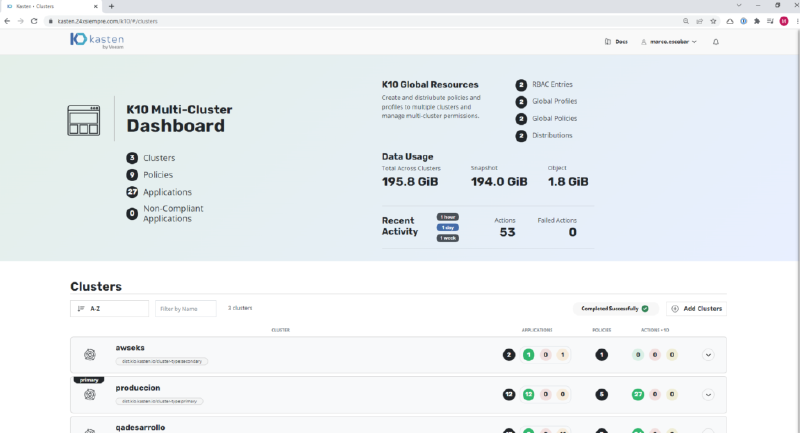Viewport: 800px width, 433px height.
Task: Click the cloud extension icon
Action: [x=730, y=21]
